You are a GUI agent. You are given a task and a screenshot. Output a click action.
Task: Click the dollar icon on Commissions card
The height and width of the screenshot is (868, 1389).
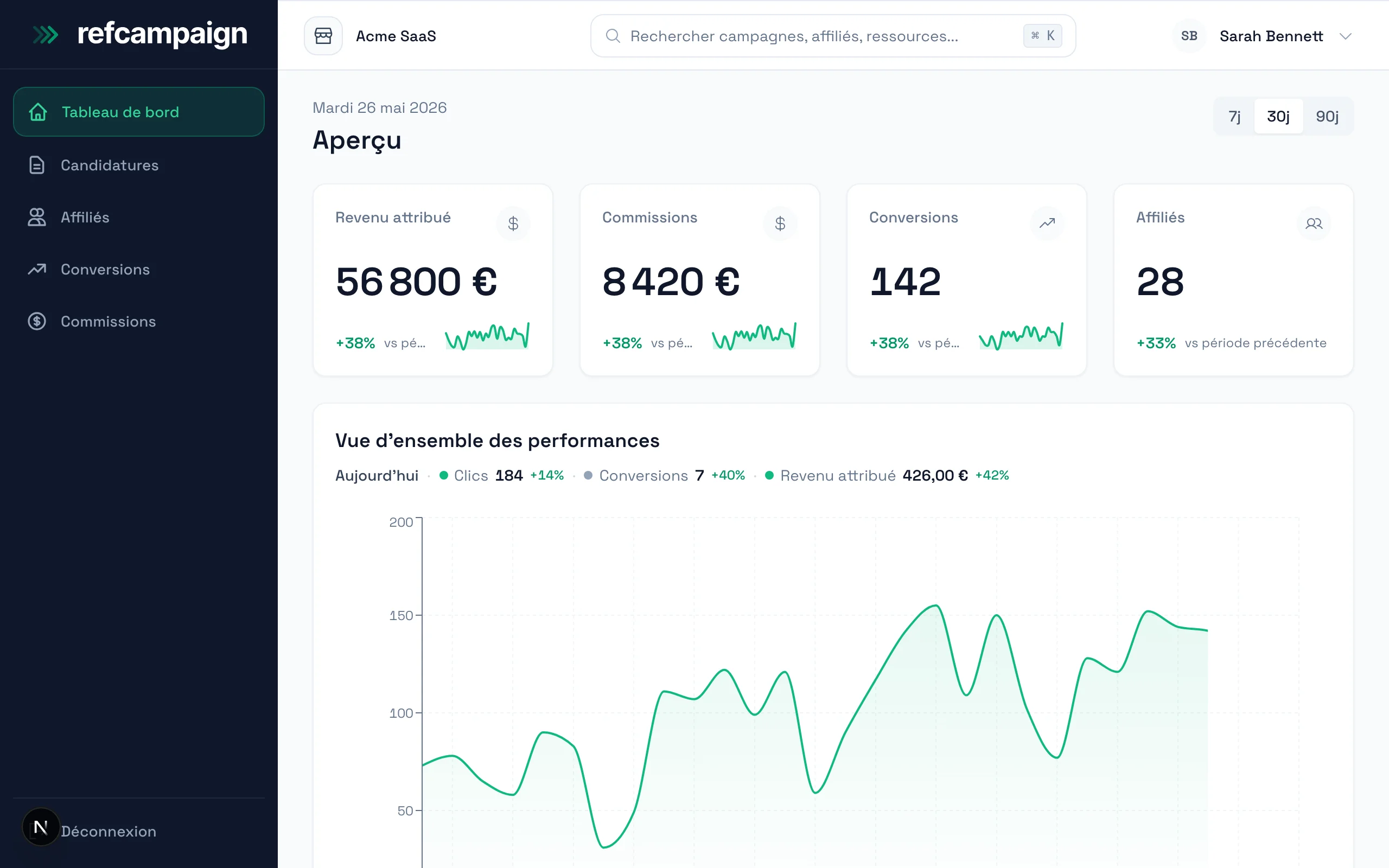click(x=780, y=224)
